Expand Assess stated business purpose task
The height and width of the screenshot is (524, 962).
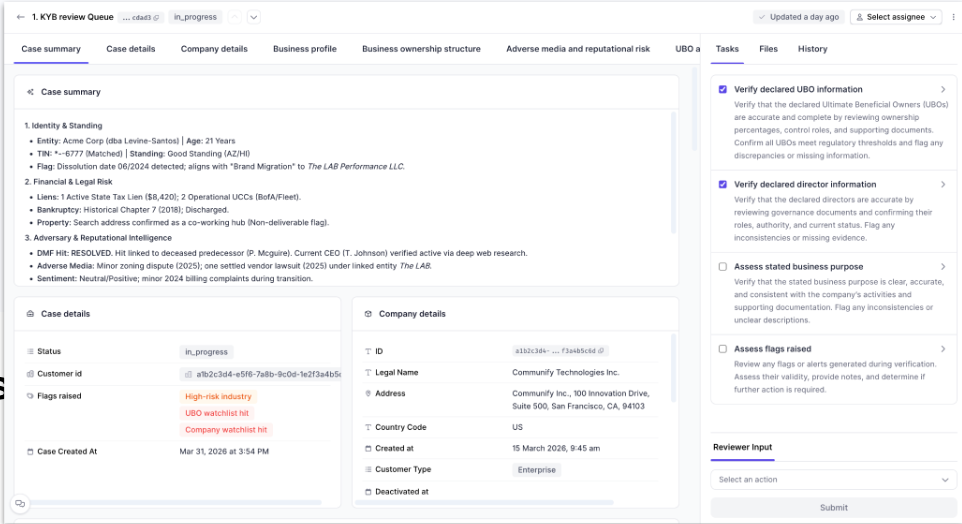pos(943,267)
